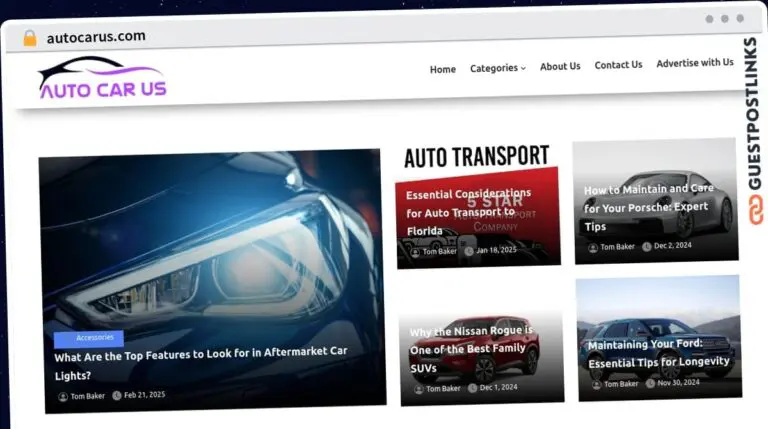Viewport: 768px width, 429px height.
Task: Open the Home menu item
Action: pyautogui.click(x=442, y=69)
